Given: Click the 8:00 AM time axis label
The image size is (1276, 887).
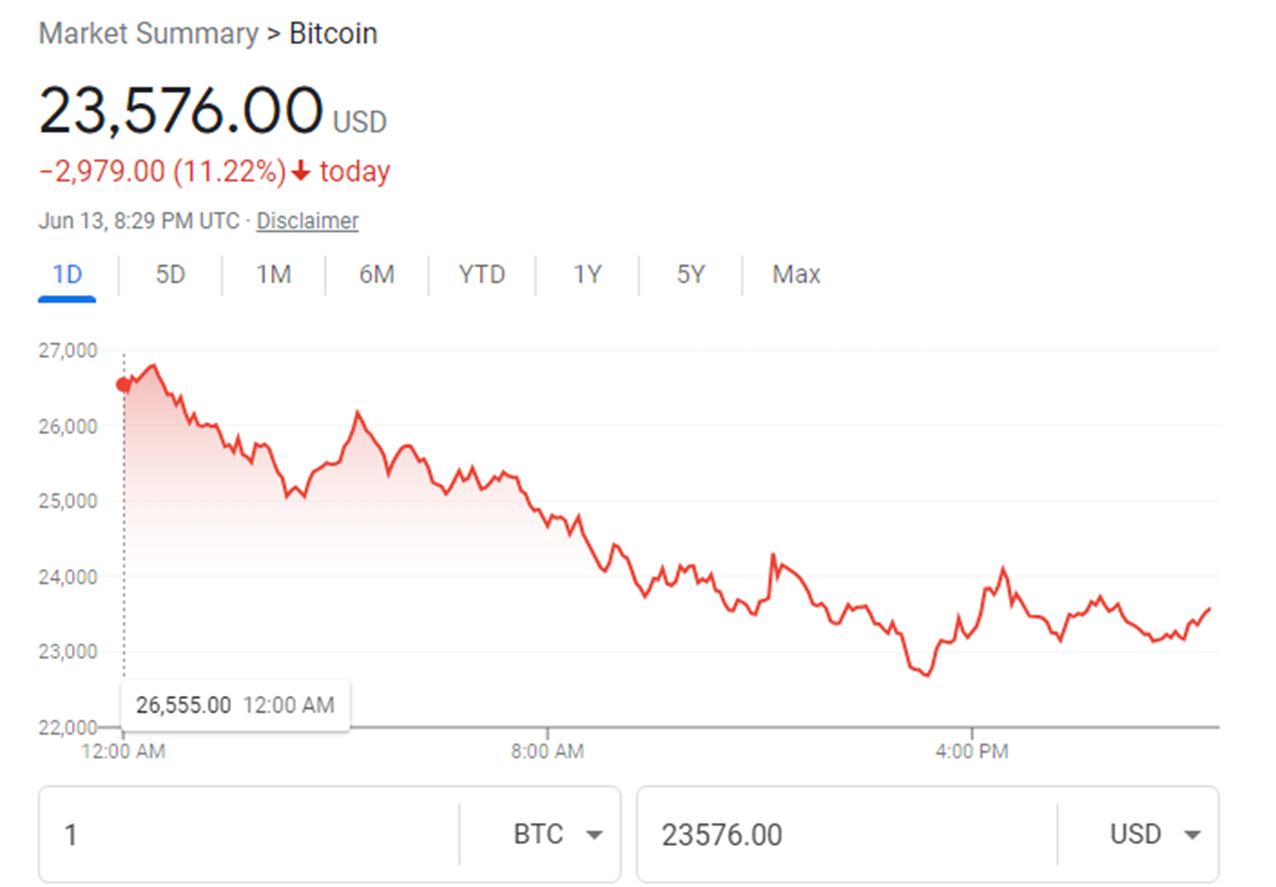Looking at the screenshot, I should coord(547,751).
